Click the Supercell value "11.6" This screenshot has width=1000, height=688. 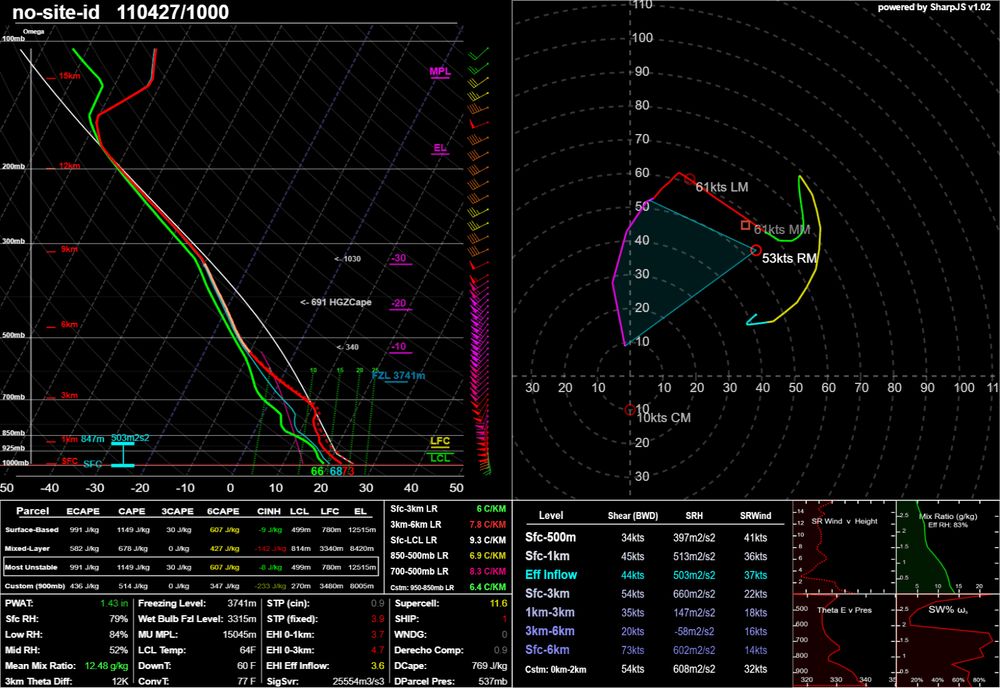(x=499, y=603)
